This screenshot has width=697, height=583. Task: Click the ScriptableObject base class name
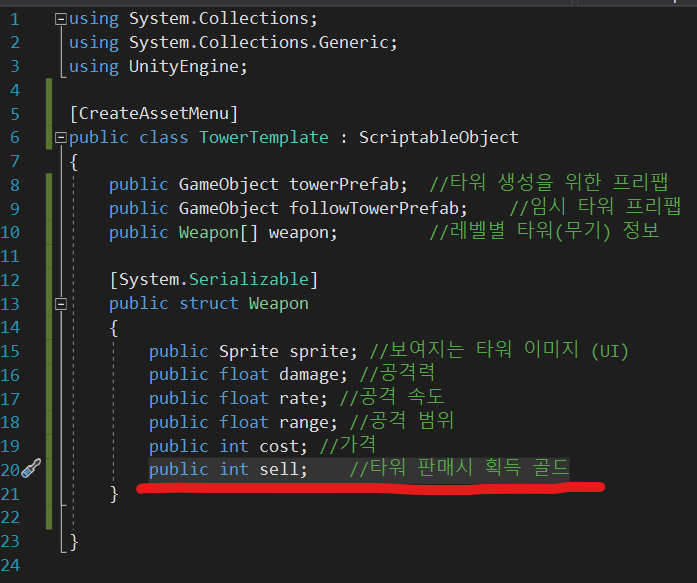pyautogui.click(x=439, y=137)
